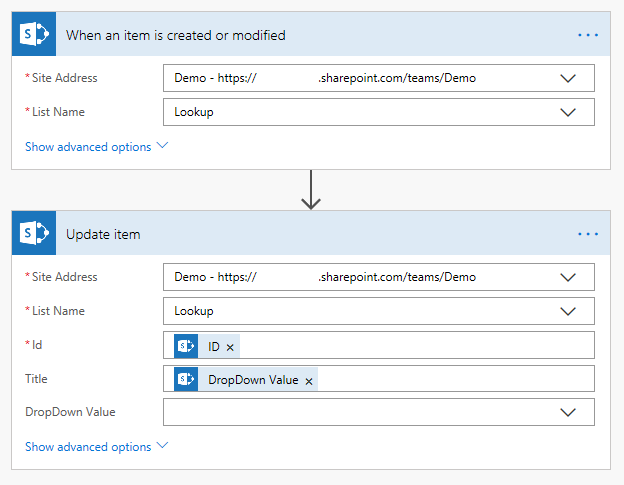Open List Name dropdown in trigger card
This screenshot has height=485, width=624.
(568, 112)
